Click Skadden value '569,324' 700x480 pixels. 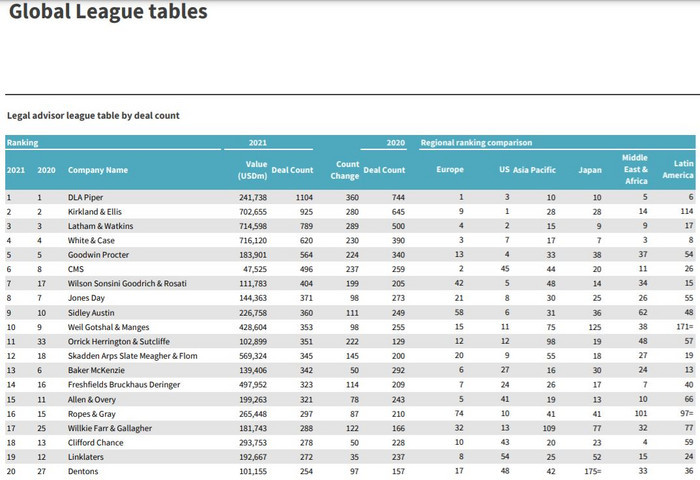click(253, 356)
